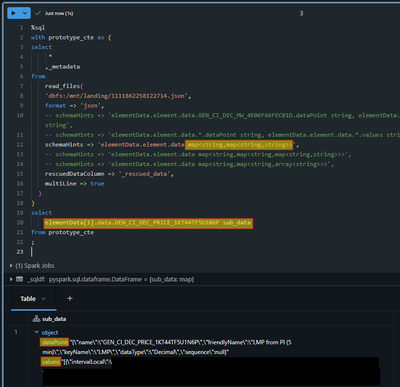400x387 pixels.
Task: Click the semicolon on line 22
Action: tap(33, 242)
